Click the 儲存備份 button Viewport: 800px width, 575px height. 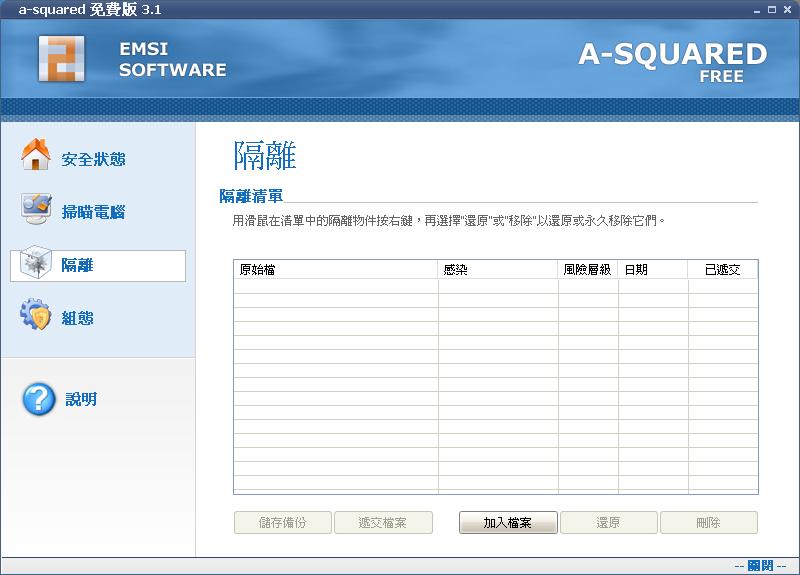point(283,522)
